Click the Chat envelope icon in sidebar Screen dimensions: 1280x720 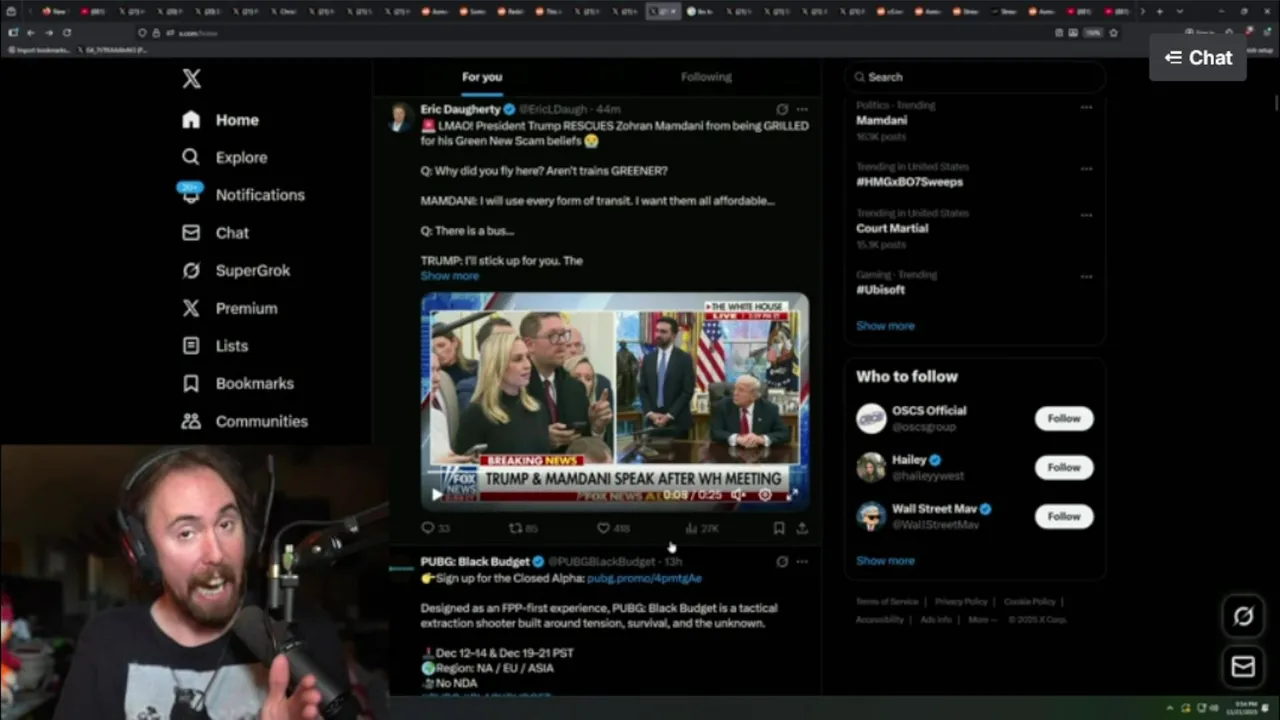(191, 233)
